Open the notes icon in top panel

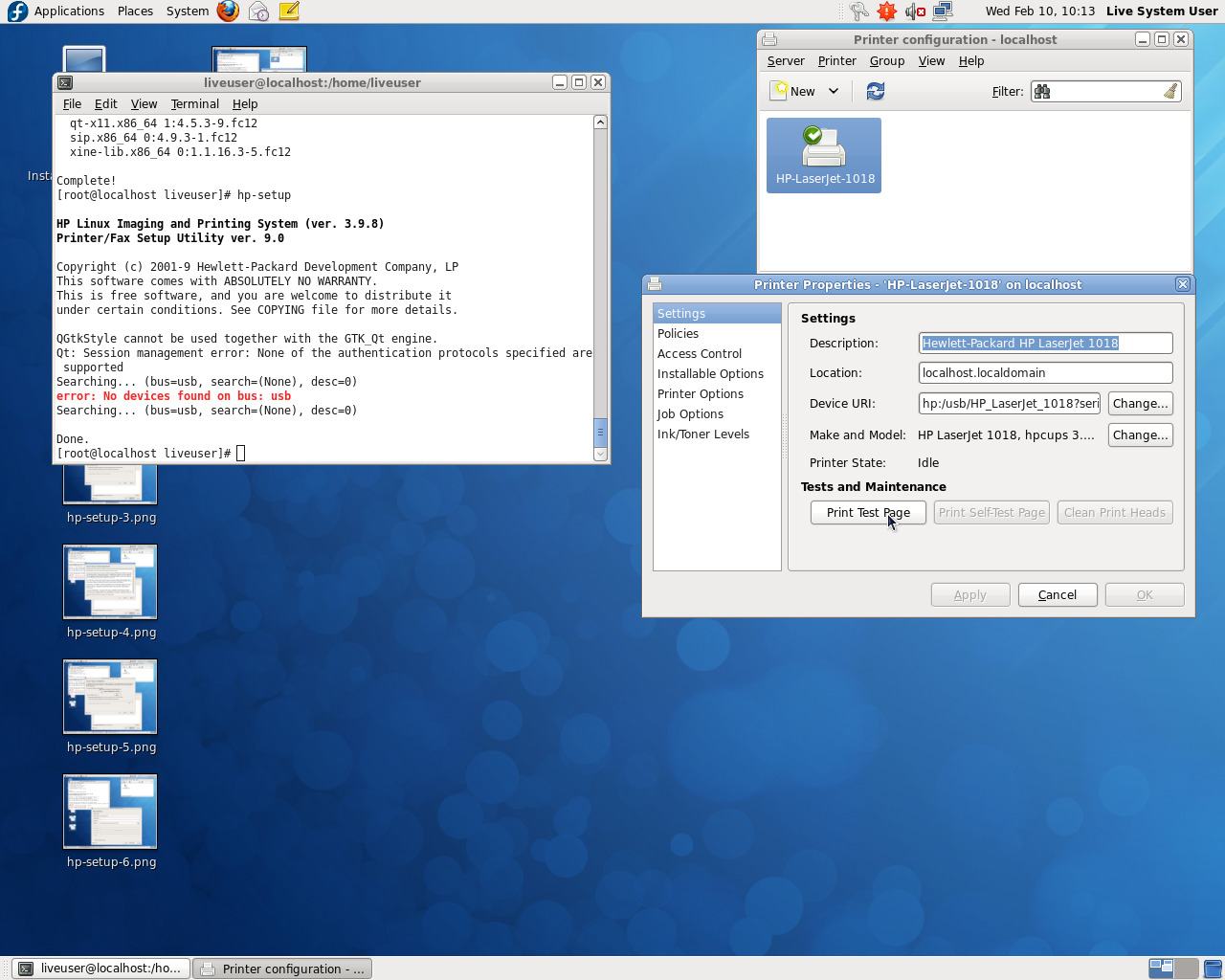(x=289, y=11)
